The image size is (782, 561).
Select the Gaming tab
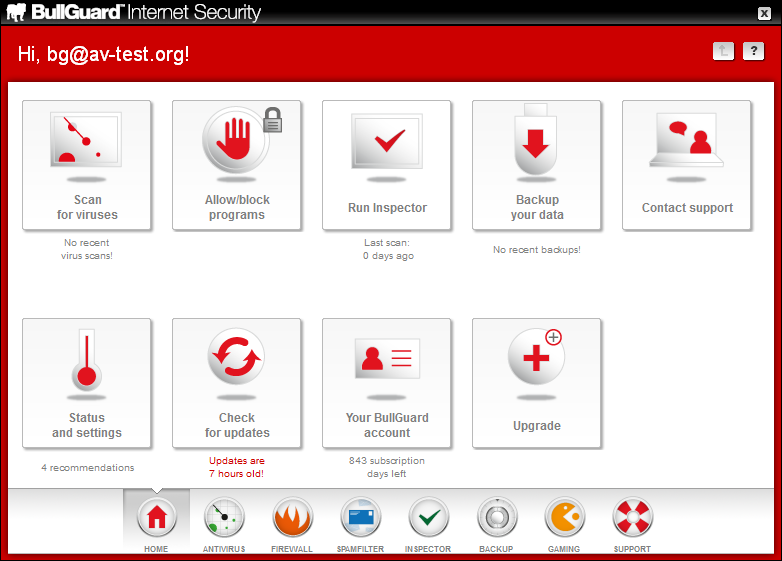coord(564,521)
